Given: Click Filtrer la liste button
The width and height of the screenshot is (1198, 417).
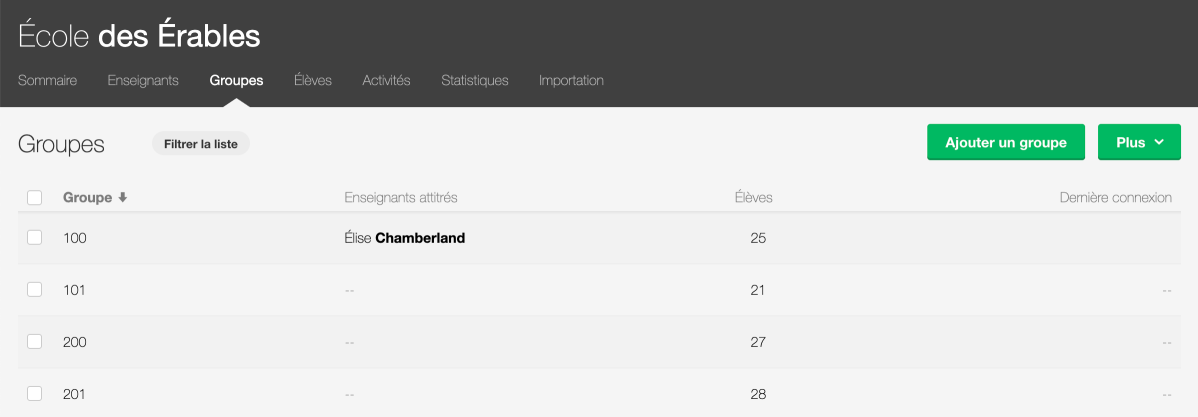Looking at the screenshot, I should (x=201, y=144).
